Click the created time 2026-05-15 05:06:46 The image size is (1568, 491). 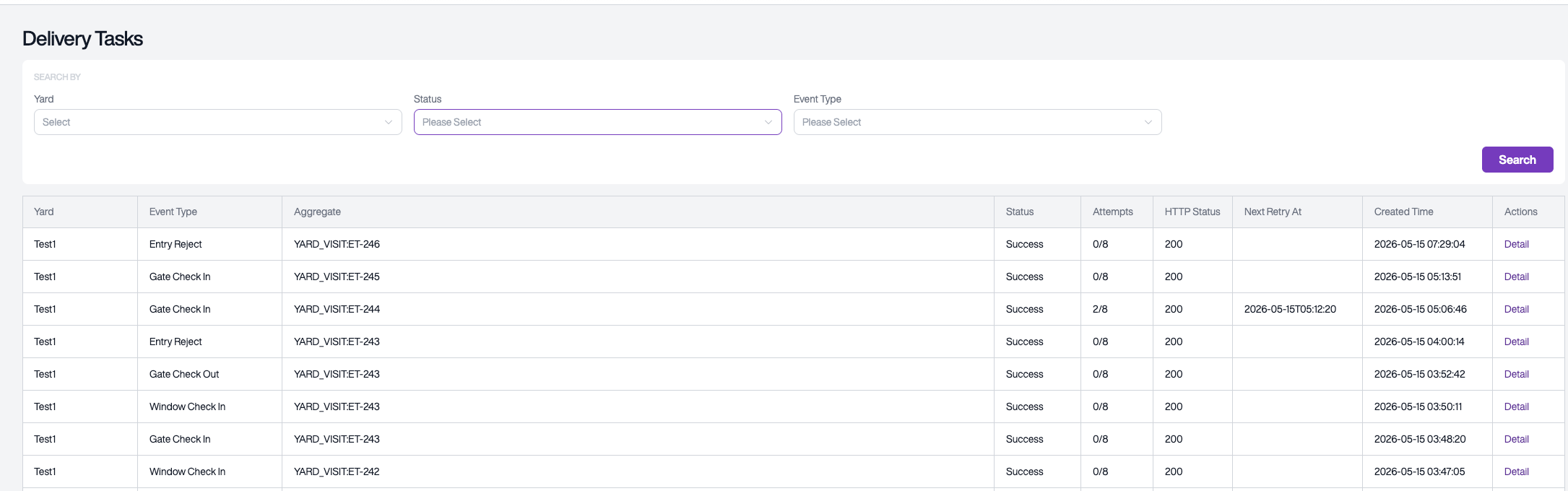pyautogui.click(x=1420, y=309)
